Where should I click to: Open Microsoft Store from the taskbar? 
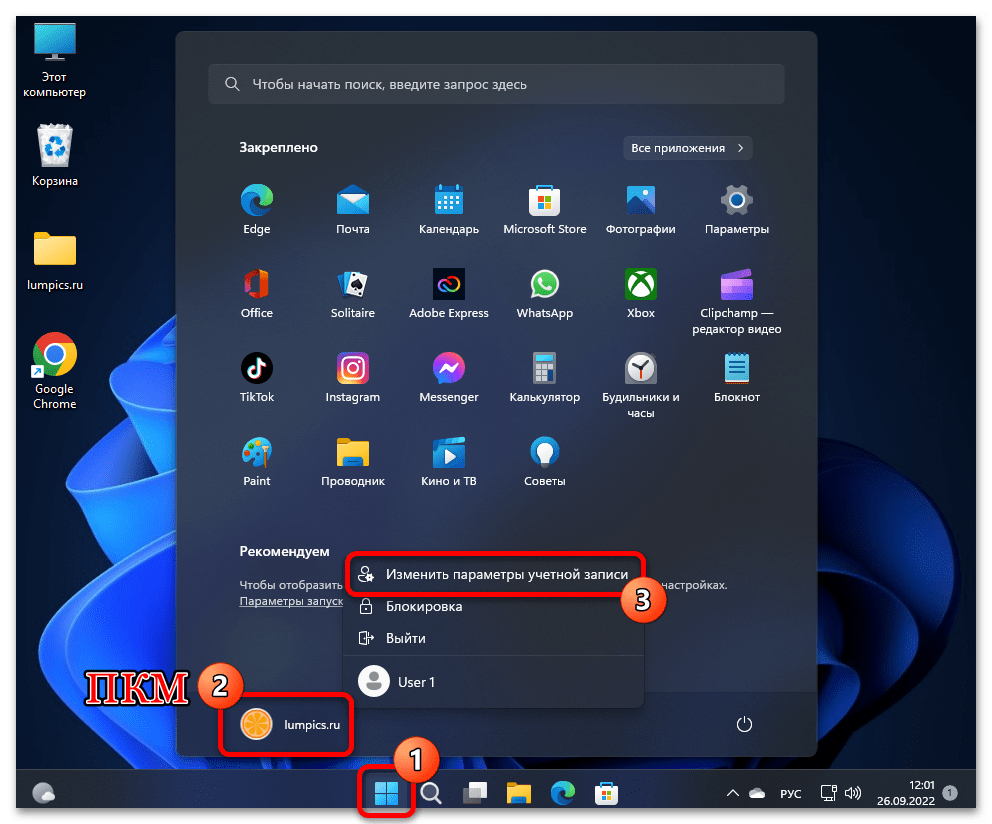[606, 792]
